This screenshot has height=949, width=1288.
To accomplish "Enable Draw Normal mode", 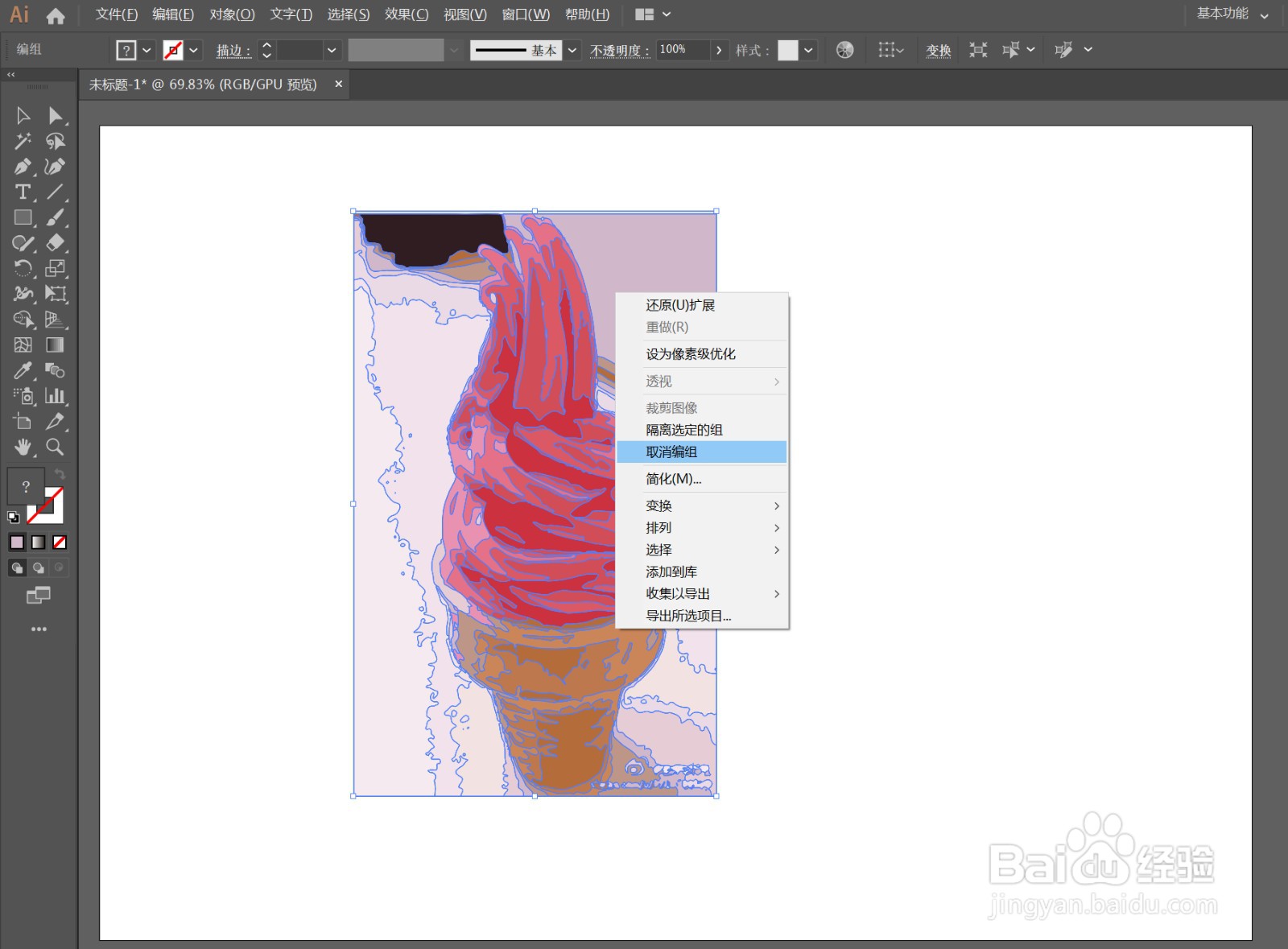I will [x=17, y=568].
